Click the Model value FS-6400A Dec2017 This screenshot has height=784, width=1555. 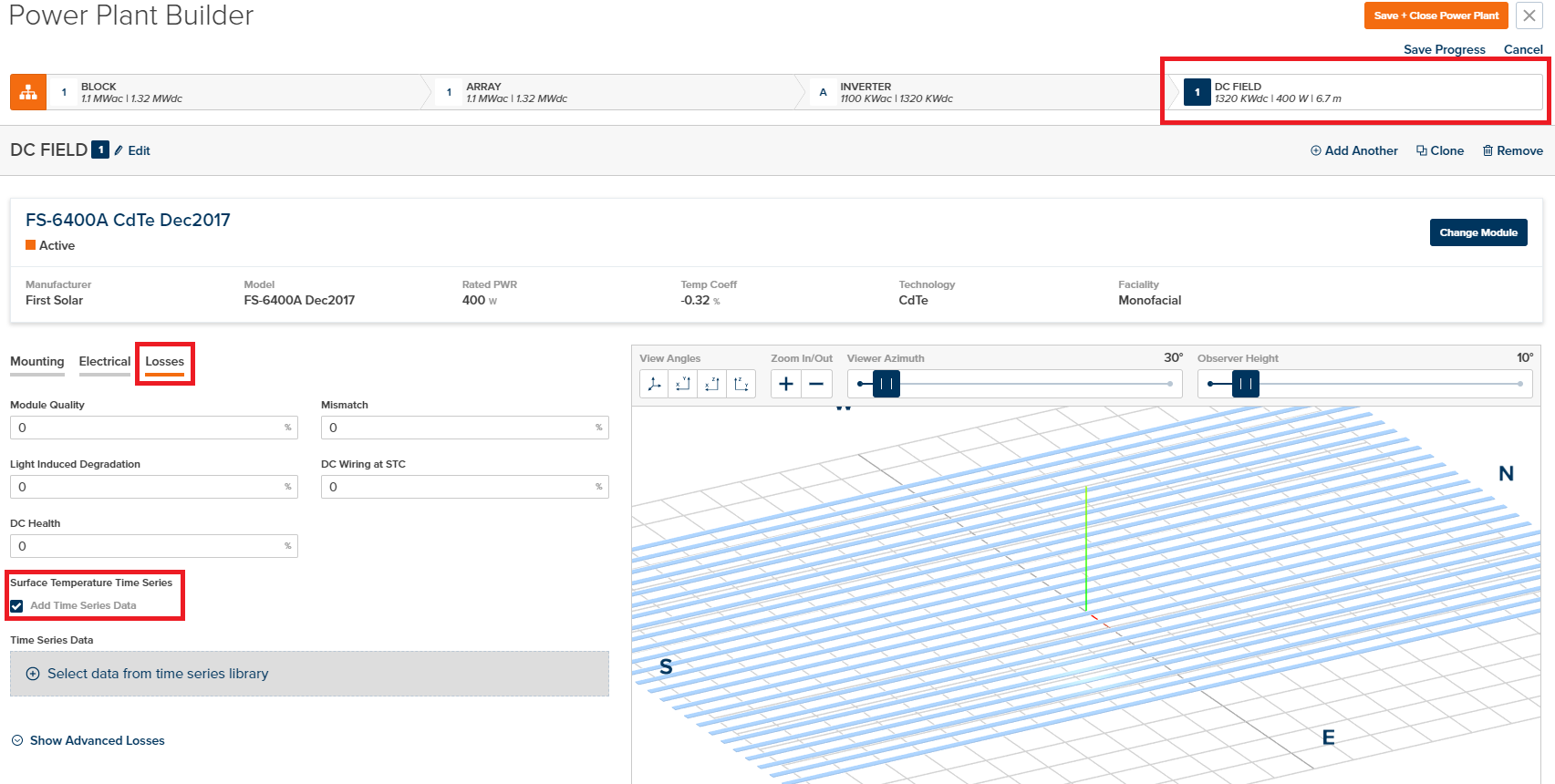click(299, 300)
